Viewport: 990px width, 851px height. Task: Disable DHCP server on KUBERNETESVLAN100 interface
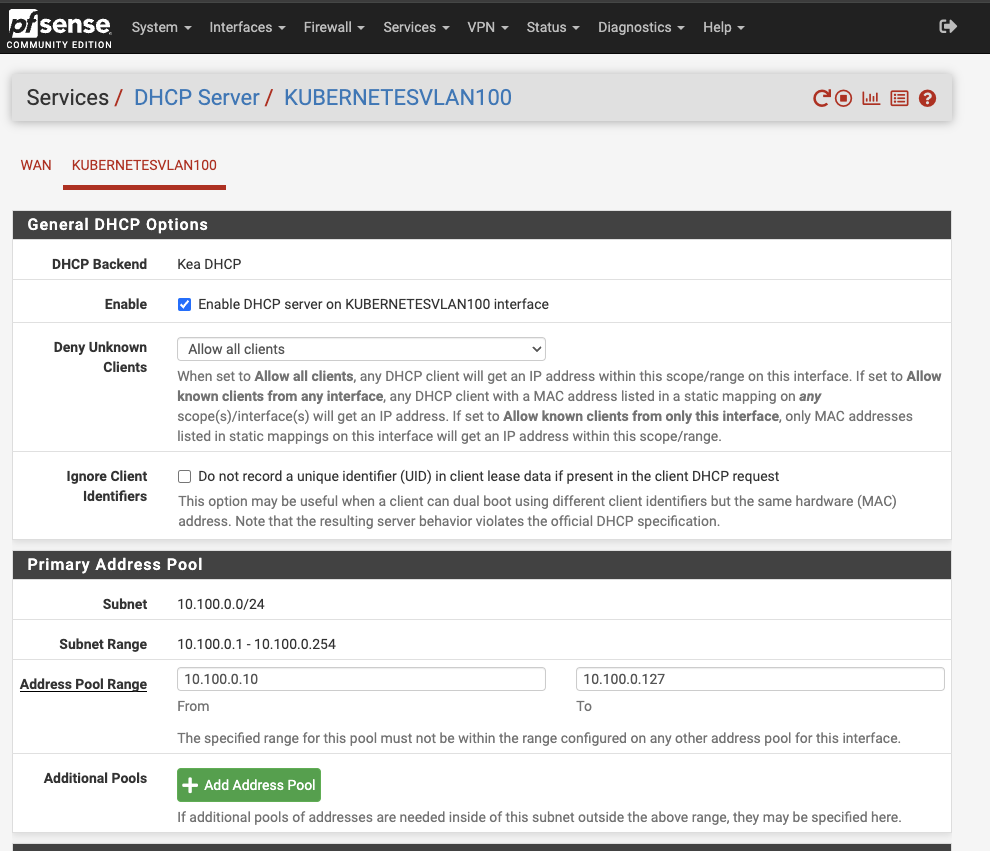click(184, 304)
